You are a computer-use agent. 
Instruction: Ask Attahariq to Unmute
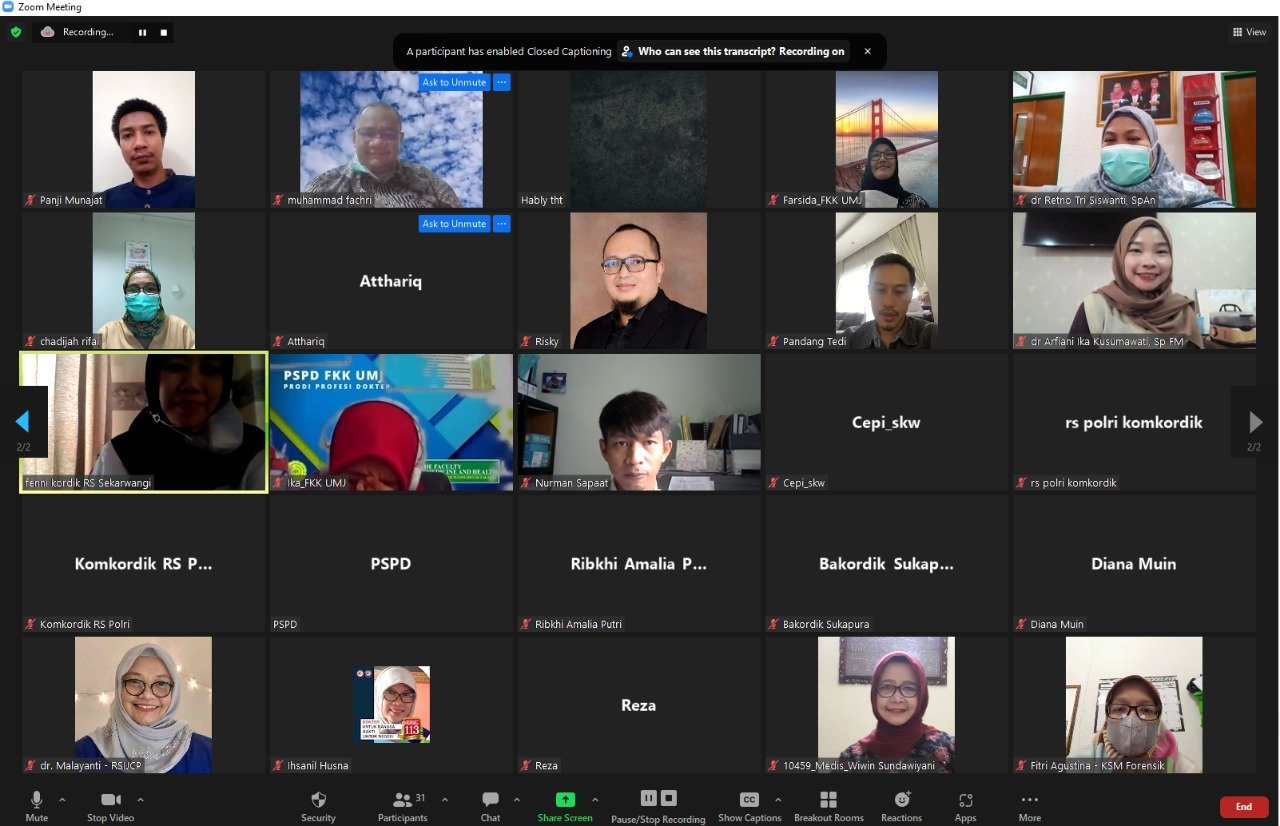point(454,224)
